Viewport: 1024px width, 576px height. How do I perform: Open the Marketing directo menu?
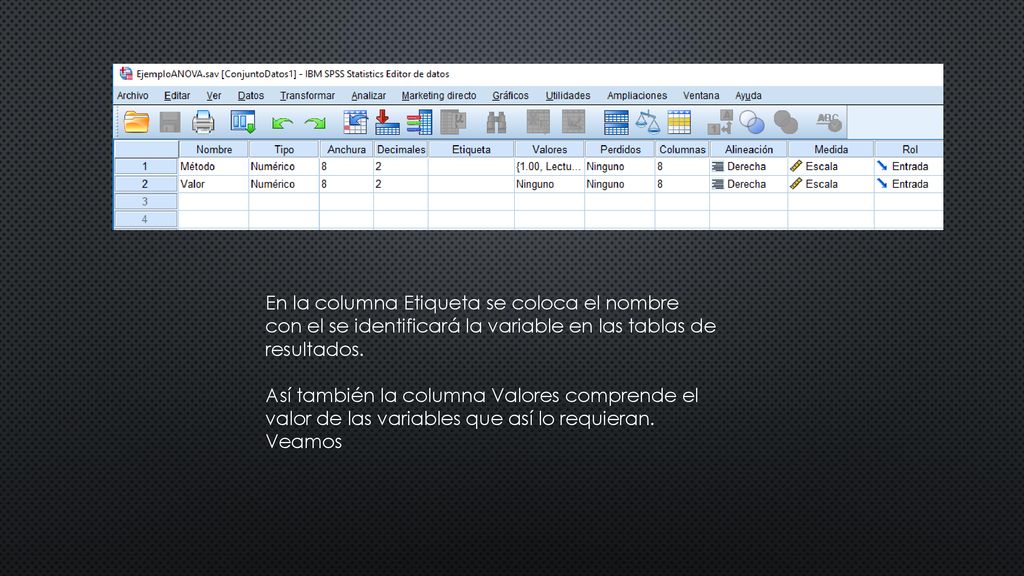pyautogui.click(x=439, y=95)
